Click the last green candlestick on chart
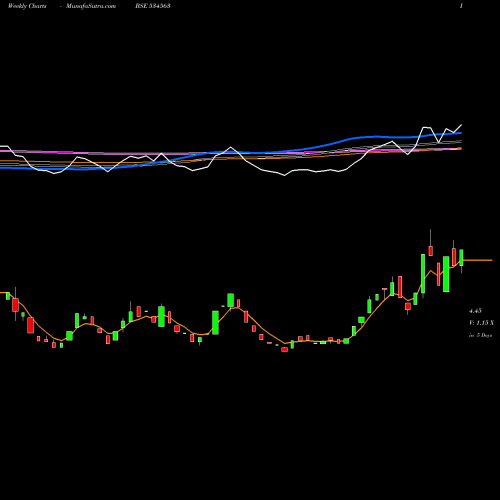This screenshot has height=500, width=500. (461, 257)
